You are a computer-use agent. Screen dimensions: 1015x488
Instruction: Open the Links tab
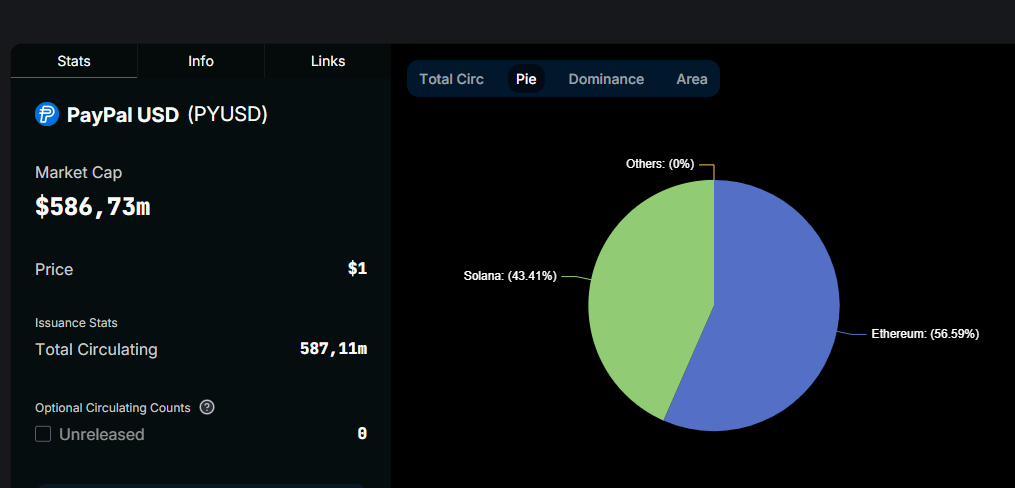tap(328, 61)
